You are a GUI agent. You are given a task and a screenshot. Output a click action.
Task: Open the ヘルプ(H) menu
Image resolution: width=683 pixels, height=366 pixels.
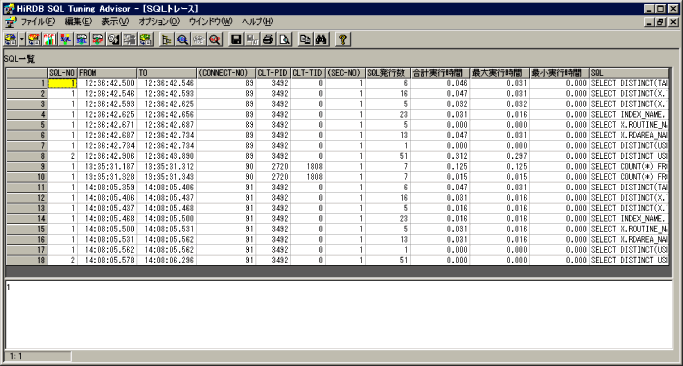tap(257, 21)
